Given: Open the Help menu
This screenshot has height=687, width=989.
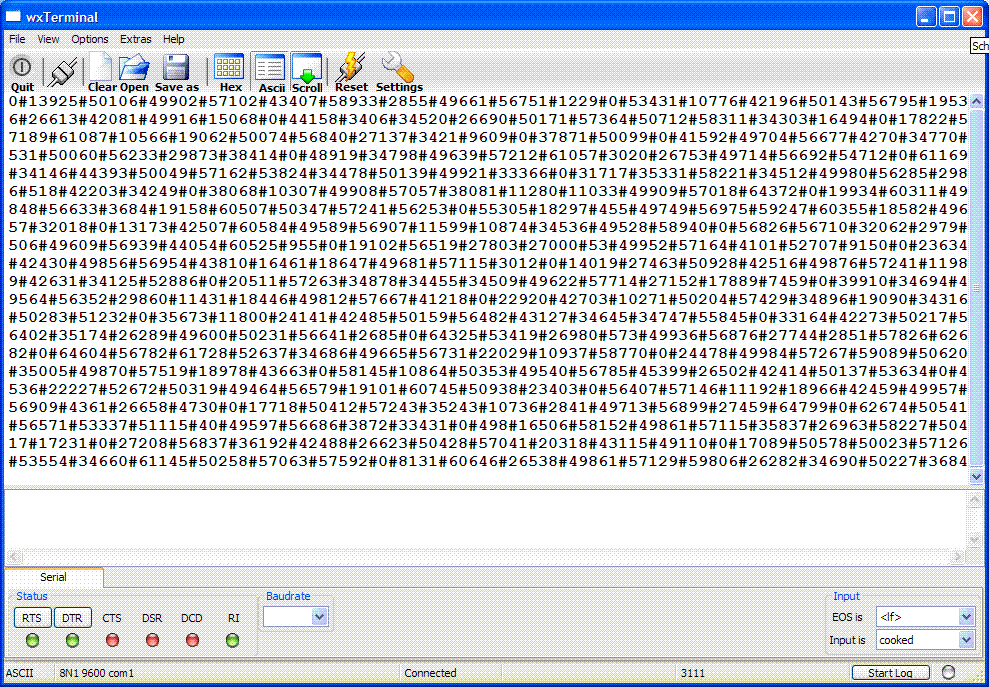Looking at the screenshot, I should point(173,39).
